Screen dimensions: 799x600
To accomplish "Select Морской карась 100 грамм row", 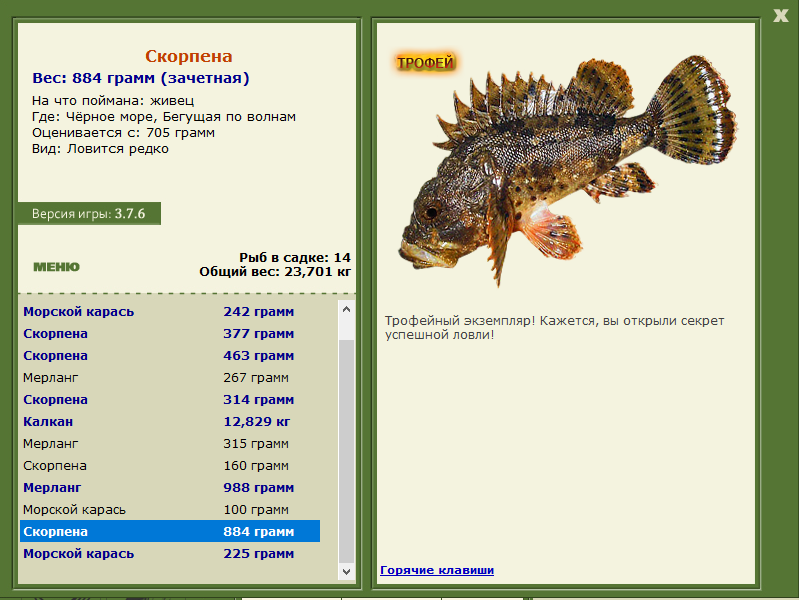I will point(170,509).
